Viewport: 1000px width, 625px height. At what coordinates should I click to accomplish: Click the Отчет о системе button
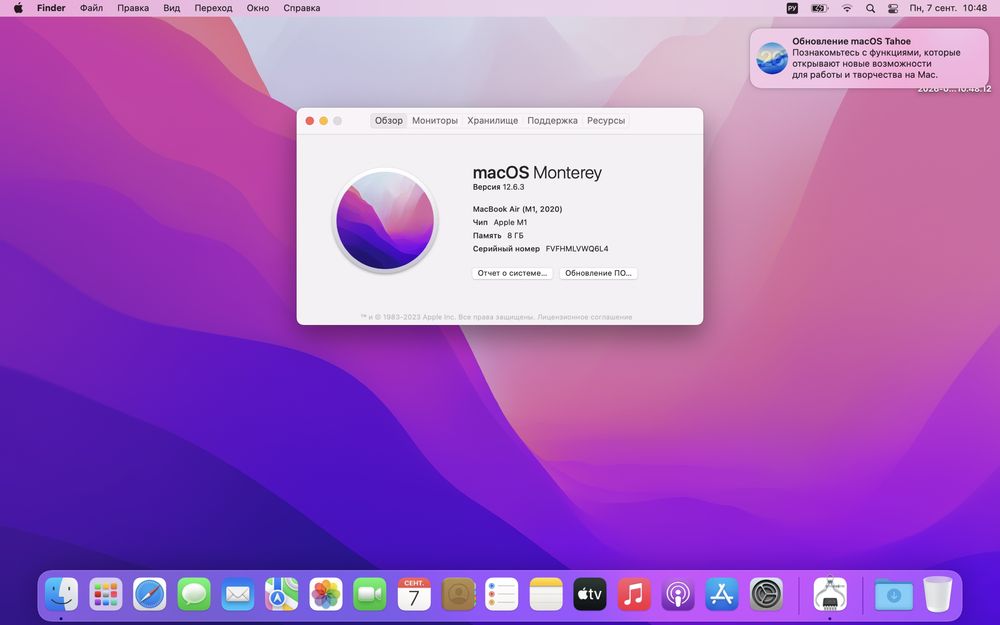pos(512,273)
